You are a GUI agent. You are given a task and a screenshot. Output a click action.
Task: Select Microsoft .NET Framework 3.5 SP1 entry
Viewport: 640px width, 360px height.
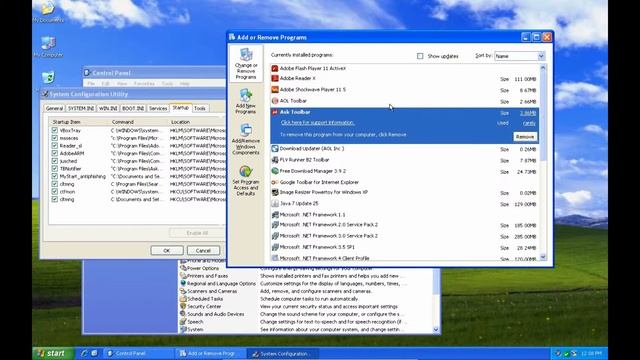[404, 247]
